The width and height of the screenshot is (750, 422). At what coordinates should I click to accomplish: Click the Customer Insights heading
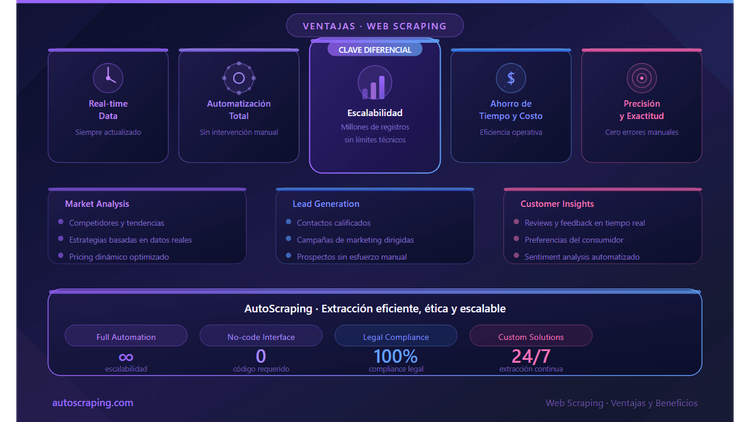click(x=557, y=204)
